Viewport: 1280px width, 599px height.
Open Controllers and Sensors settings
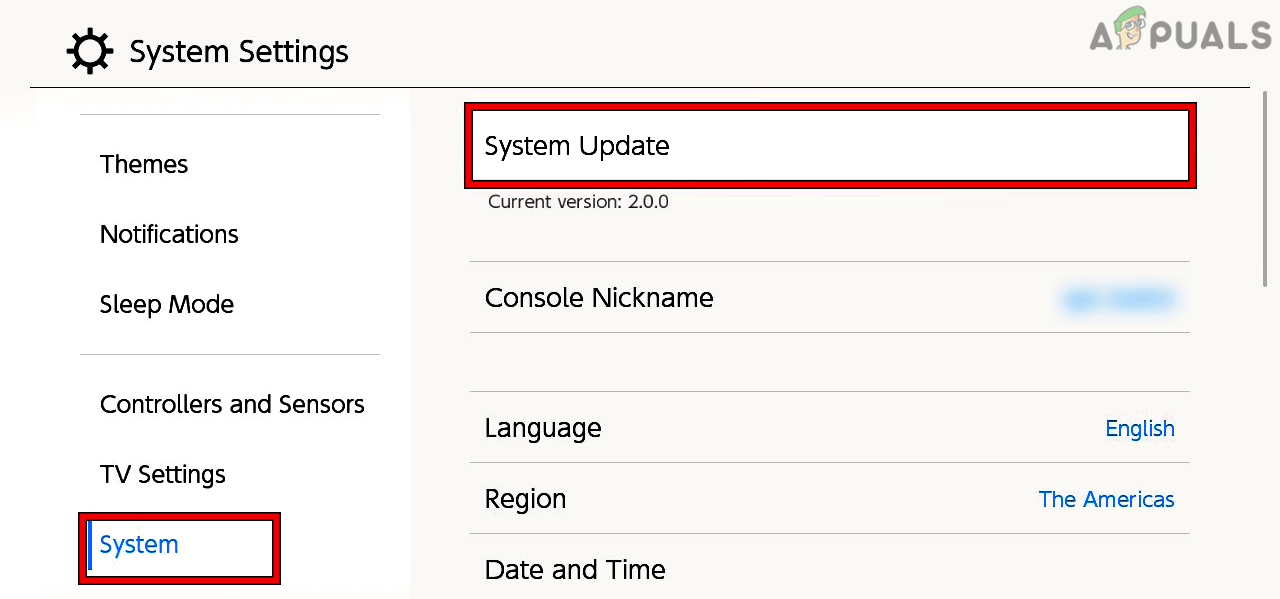click(232, 404)
